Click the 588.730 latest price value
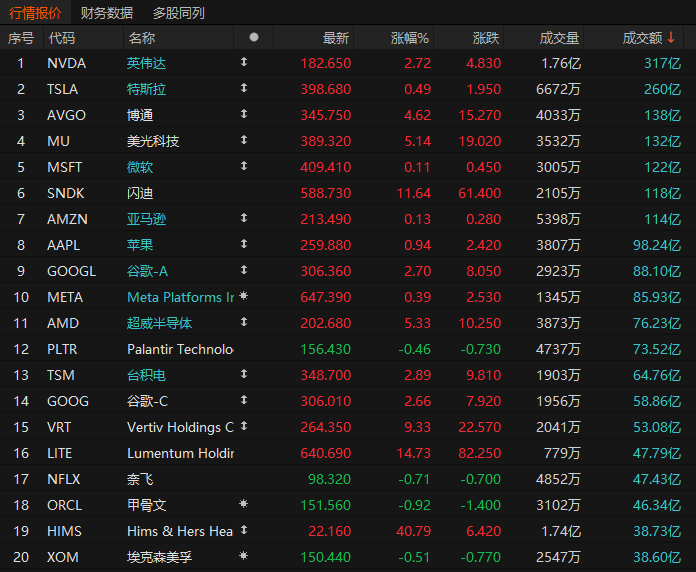The height and width of the screenshot is (572, 696). tap(325, 193)
